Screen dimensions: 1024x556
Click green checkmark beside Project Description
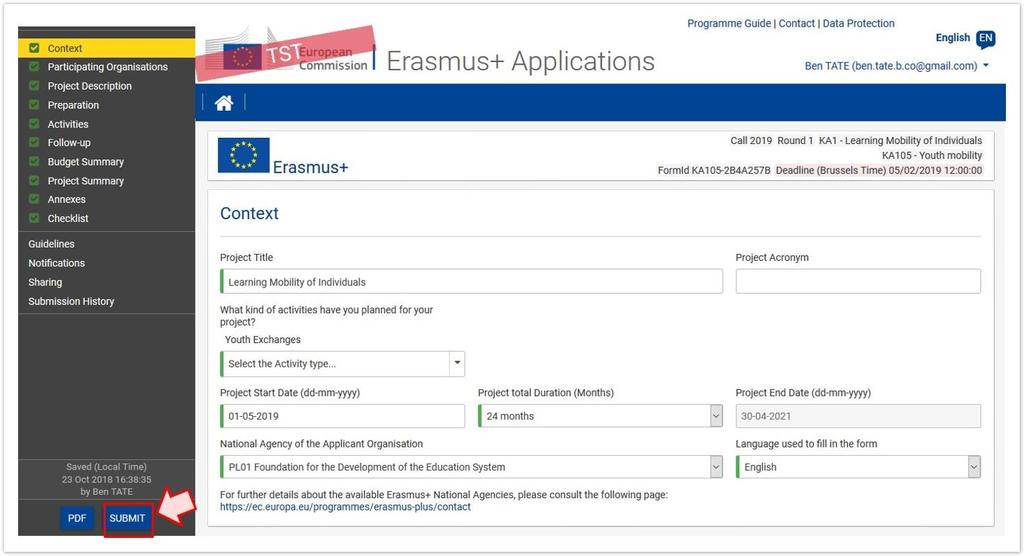point(34,86)
